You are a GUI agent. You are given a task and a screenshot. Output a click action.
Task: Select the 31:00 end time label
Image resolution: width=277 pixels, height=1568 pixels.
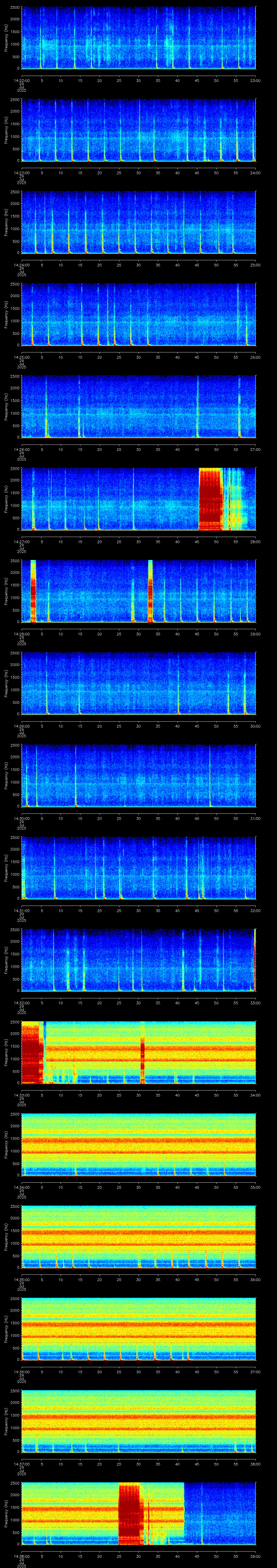[256, 818]
